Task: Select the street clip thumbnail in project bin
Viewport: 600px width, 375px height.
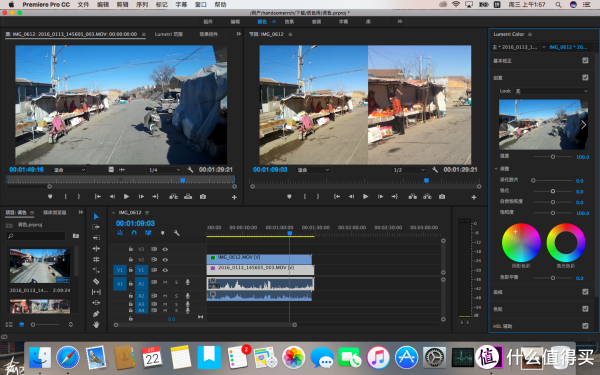Action: point(40,266)
